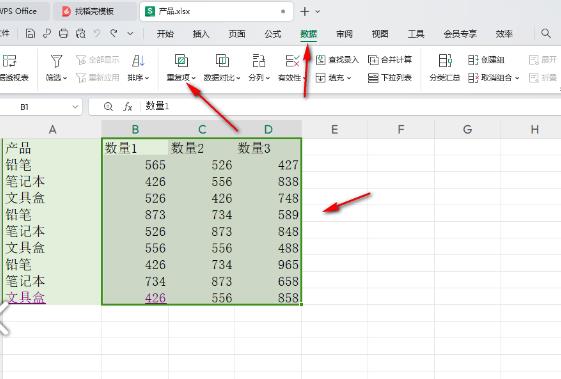Click the 重复项 duplicates icon

click(x=181, y=61)
